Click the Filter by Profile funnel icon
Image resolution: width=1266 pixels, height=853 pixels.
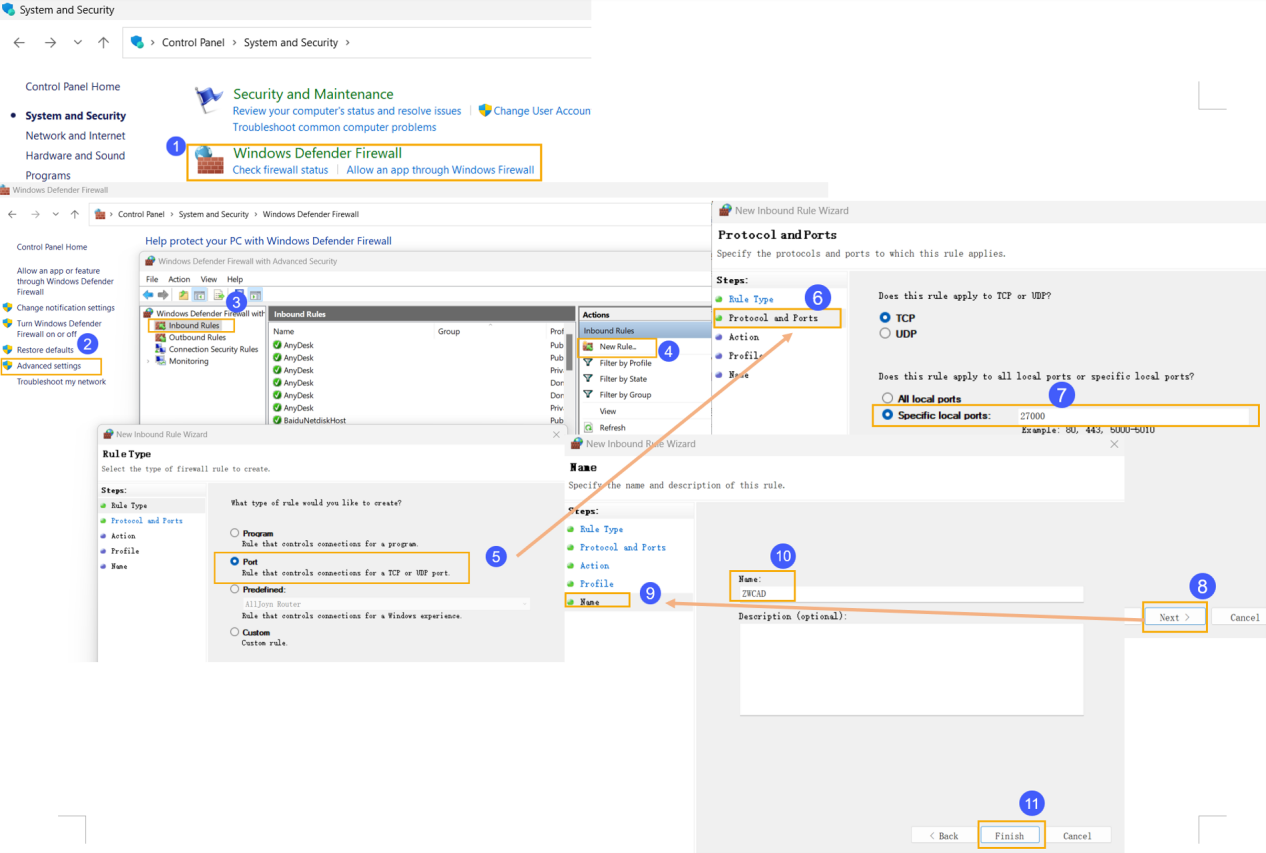pyautogui.click(x=588, y=363)
